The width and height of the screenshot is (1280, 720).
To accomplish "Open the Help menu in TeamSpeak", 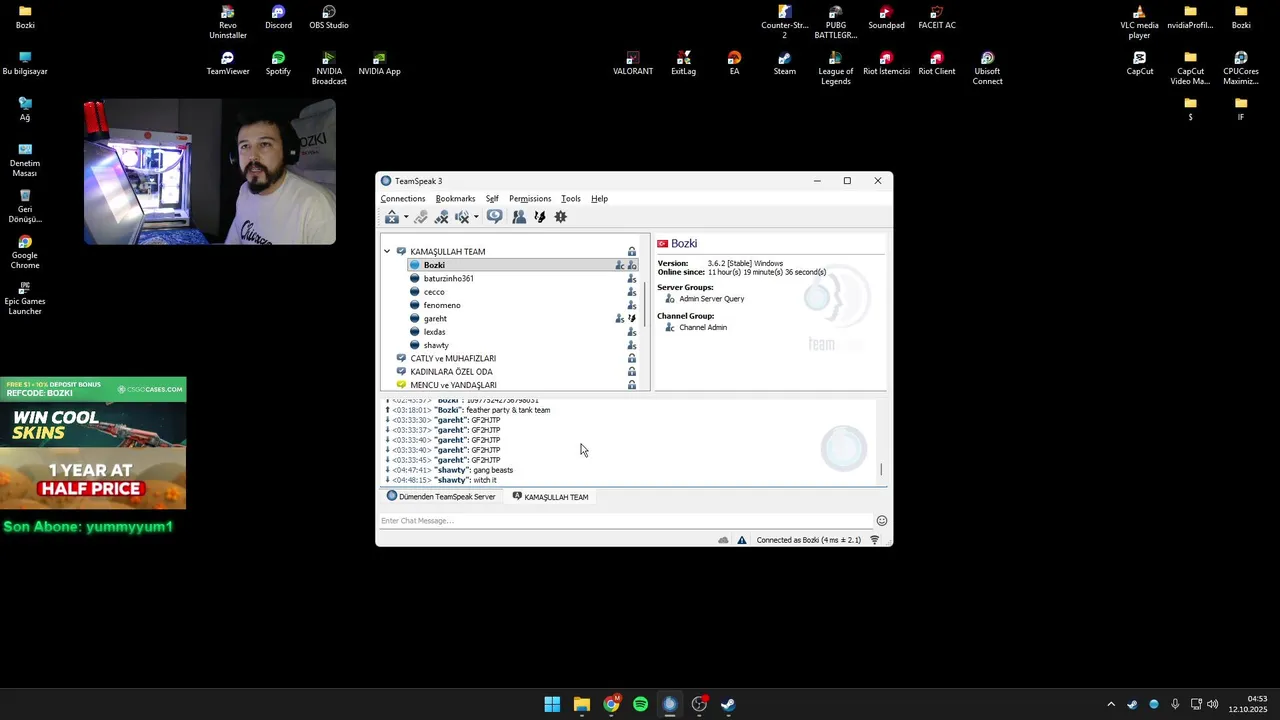I will tap(599, 199).
